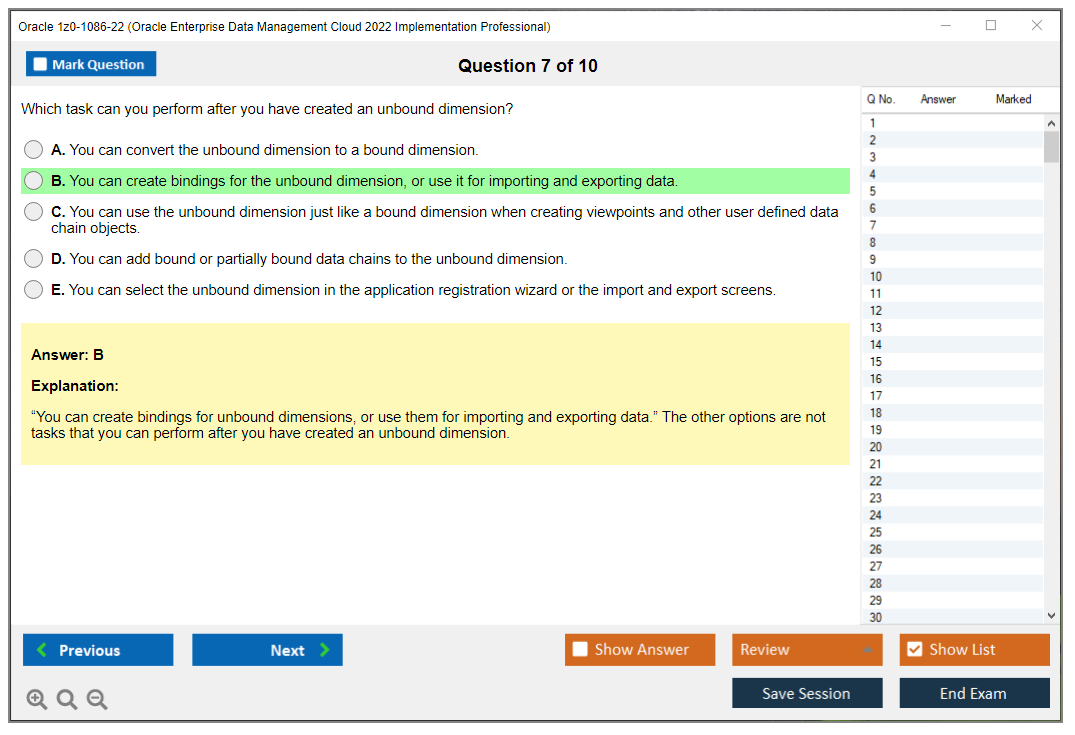Image resolution: width=1075 pixels, height=735 pixels.
Task: Click the End Exam button
Action: click(x=974, y=692)
